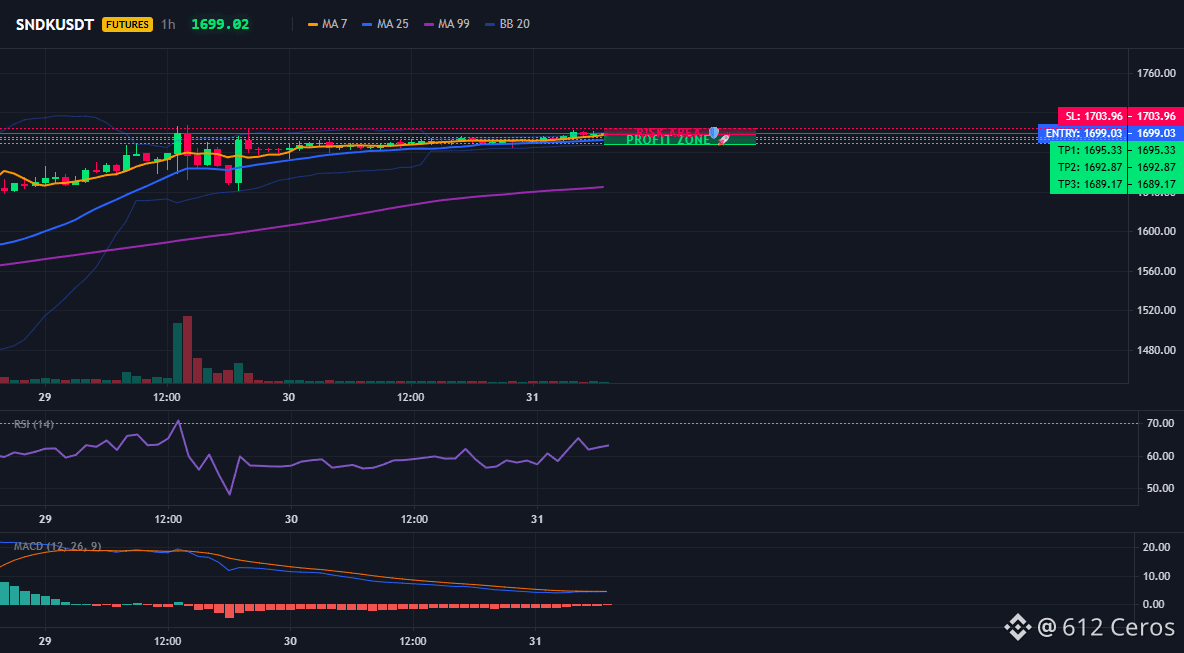This screenshot has width=1184, height=653.
Task: Click the 612 Ceros author text
Action: 1119,627
